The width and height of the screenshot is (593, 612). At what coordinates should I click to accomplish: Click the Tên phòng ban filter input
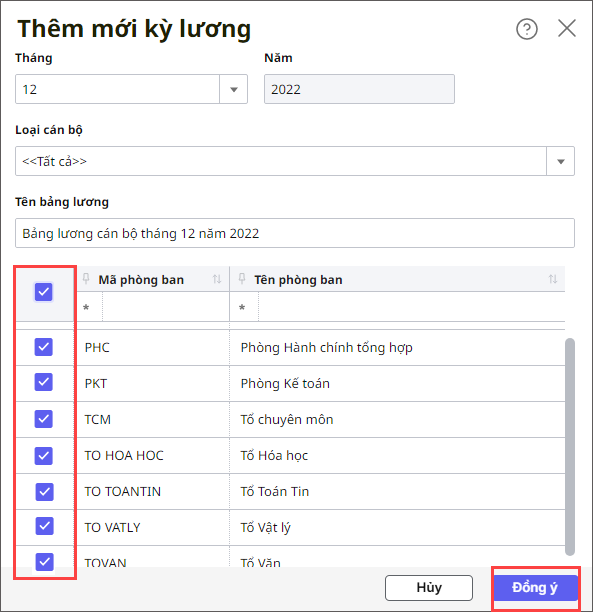(411, 308)
